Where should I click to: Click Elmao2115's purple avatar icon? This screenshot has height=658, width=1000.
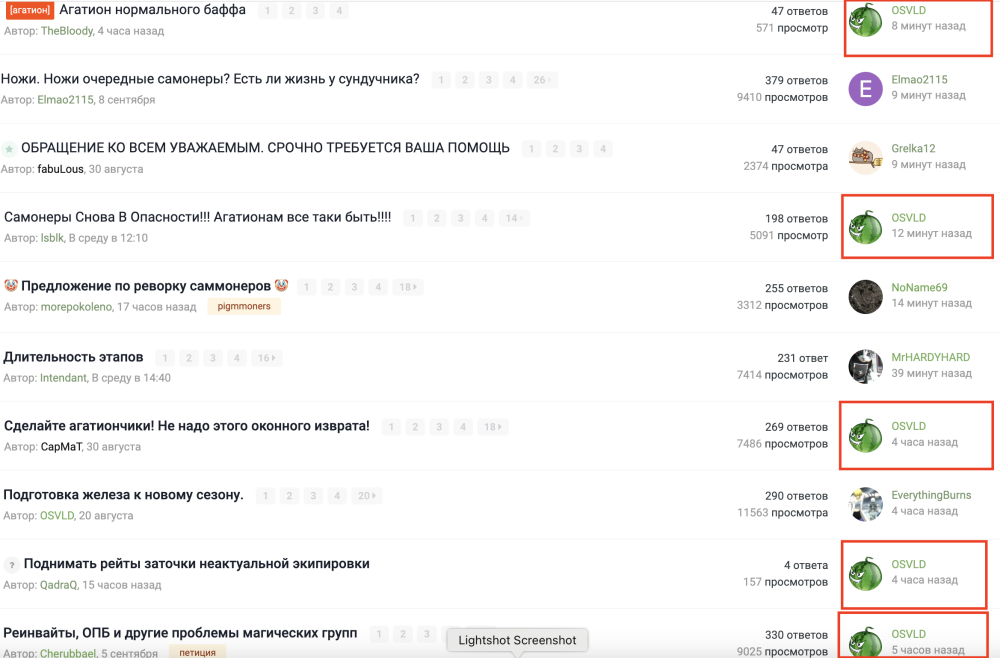click(865, 88)
